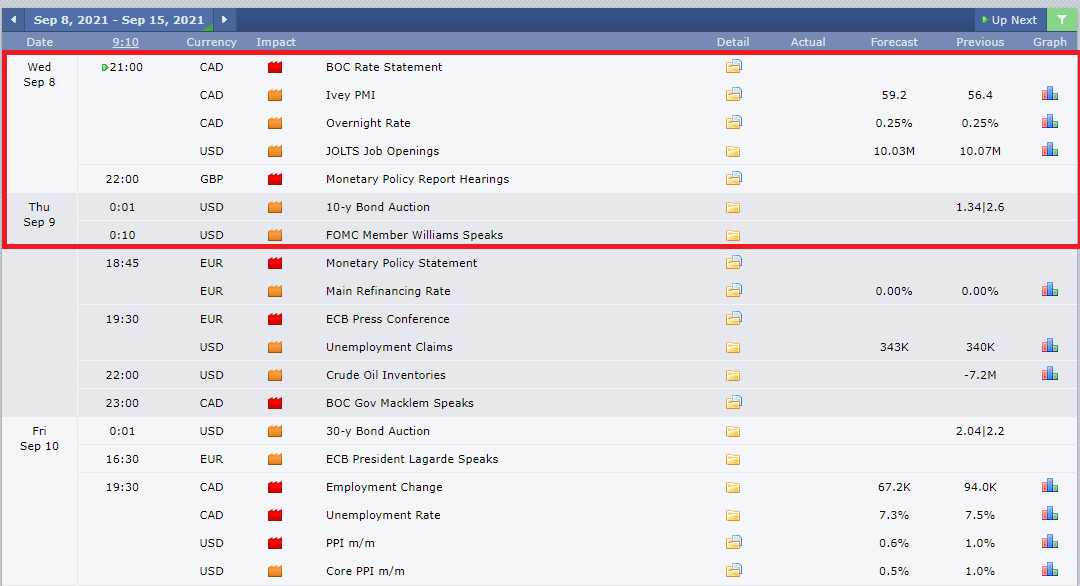Viewport: 1080px width, 586px height.
Task: Select the Employment Change event name
Action: [x=384, y=487]
